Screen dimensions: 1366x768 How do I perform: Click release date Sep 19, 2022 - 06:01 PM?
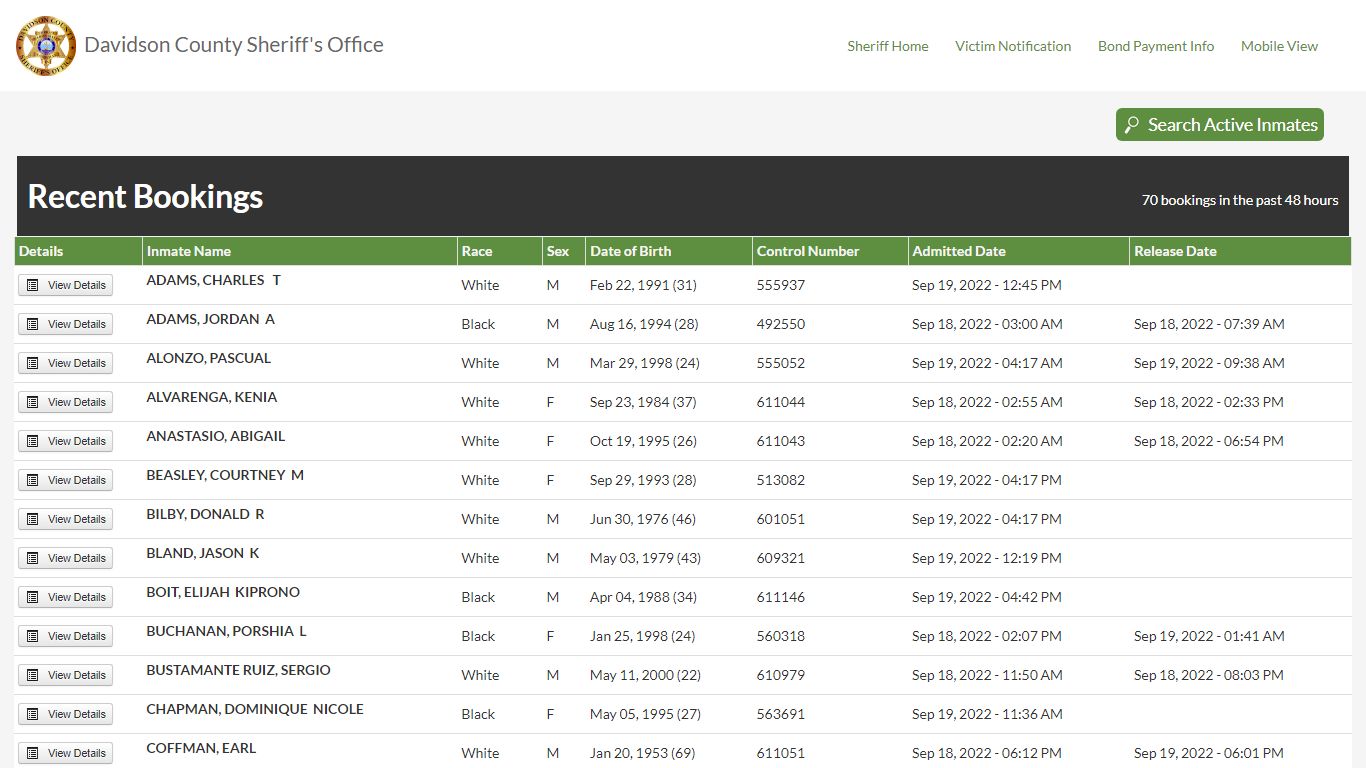[x=1209, y=753]
